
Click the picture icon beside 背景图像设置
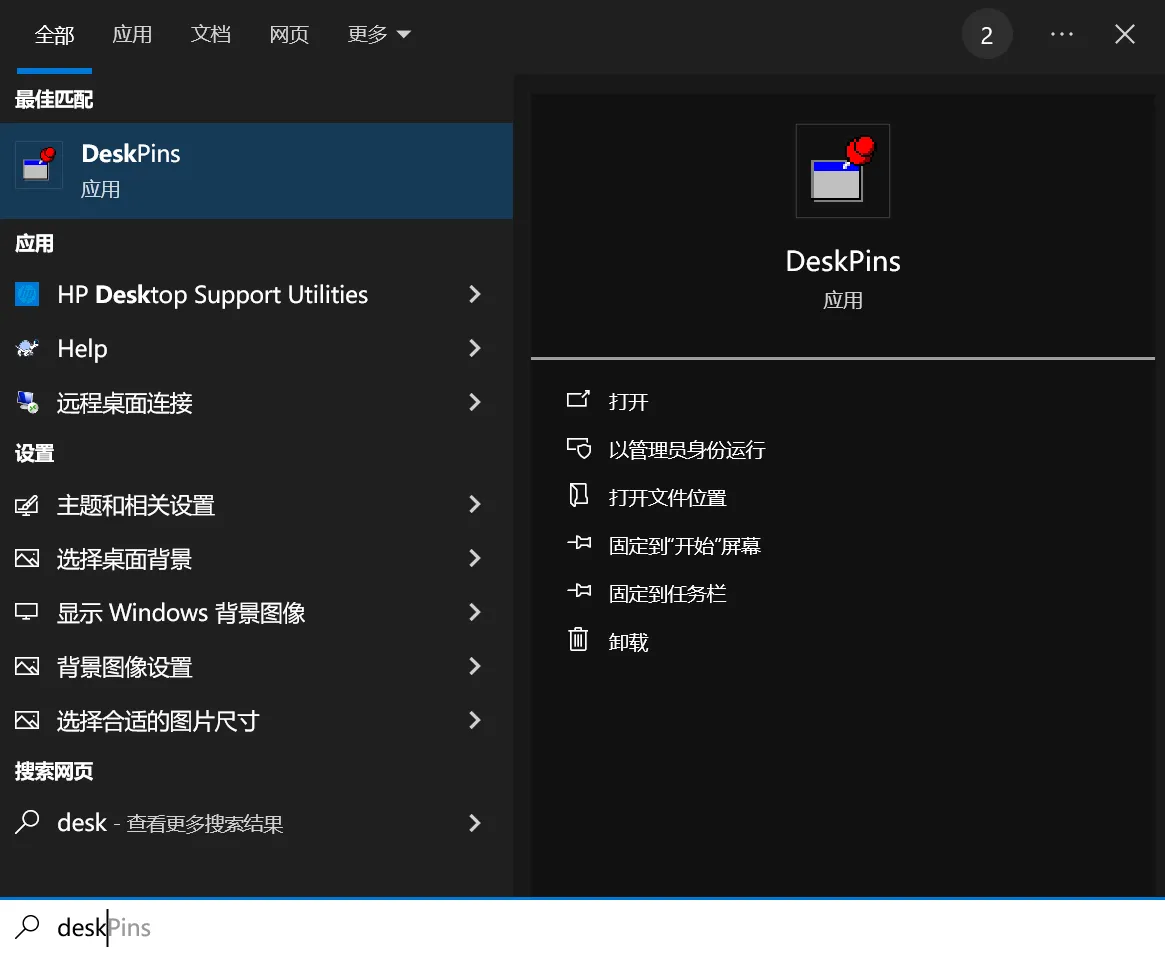27,666
